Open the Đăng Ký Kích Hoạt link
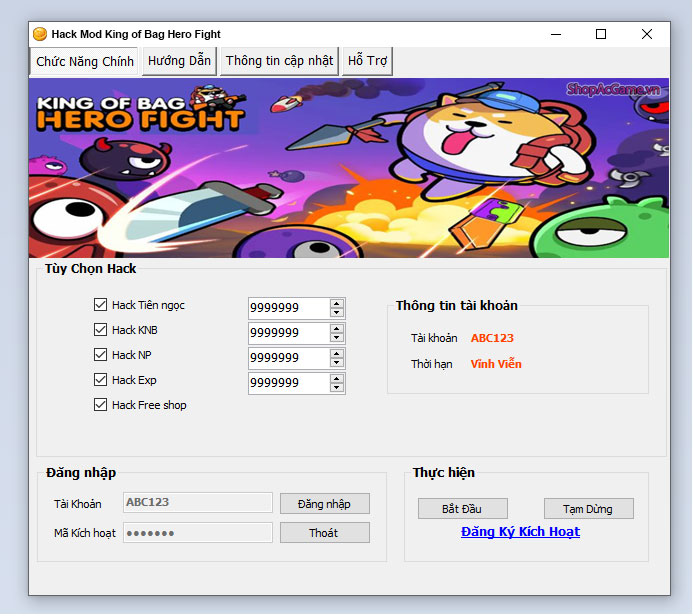The width and height of the screenshot is (693, 616). pos(520,532)
